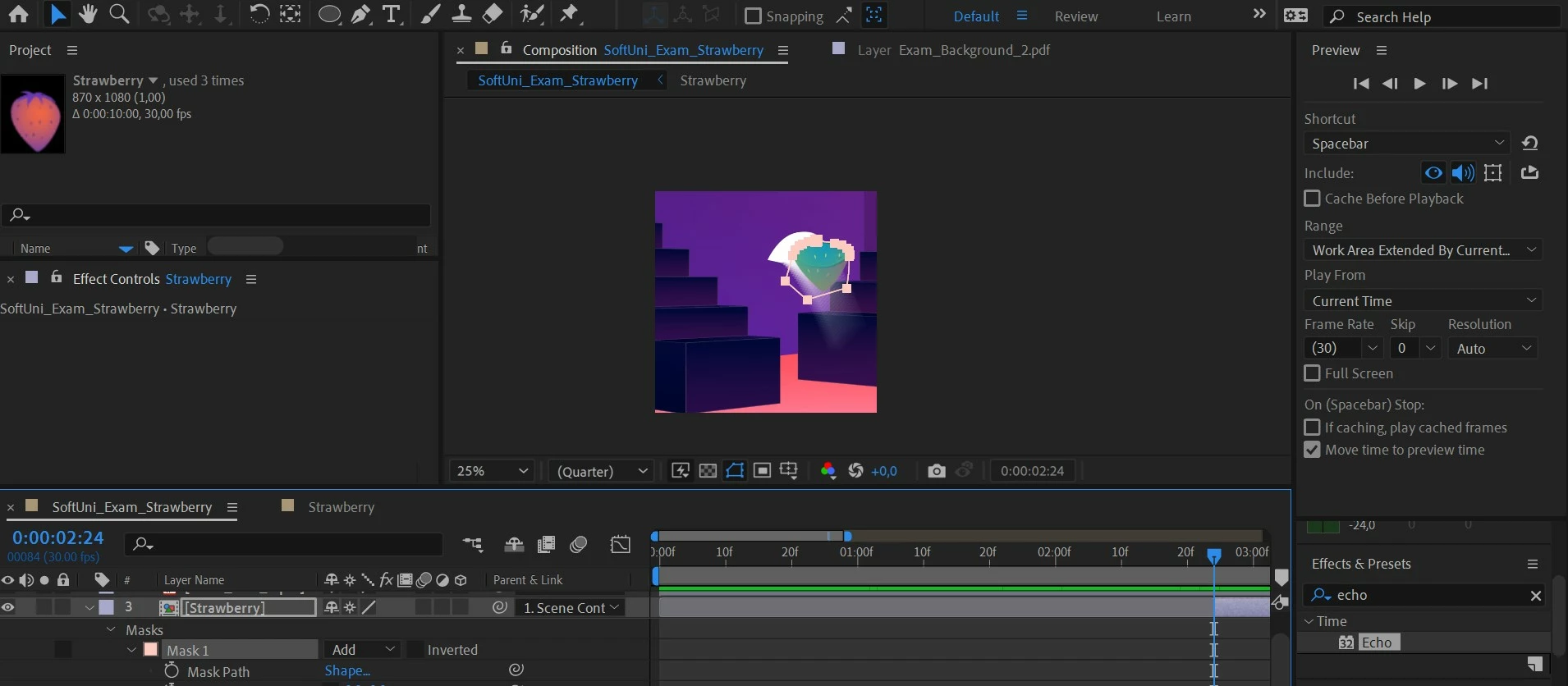Click the Play preview button

click(x=1419, y=84)
